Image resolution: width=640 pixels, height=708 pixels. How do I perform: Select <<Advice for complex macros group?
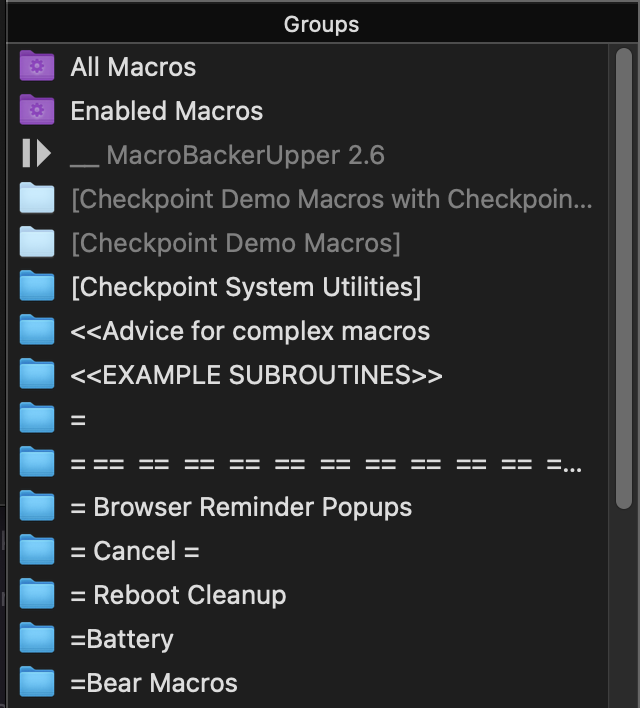tap(308, 331)
